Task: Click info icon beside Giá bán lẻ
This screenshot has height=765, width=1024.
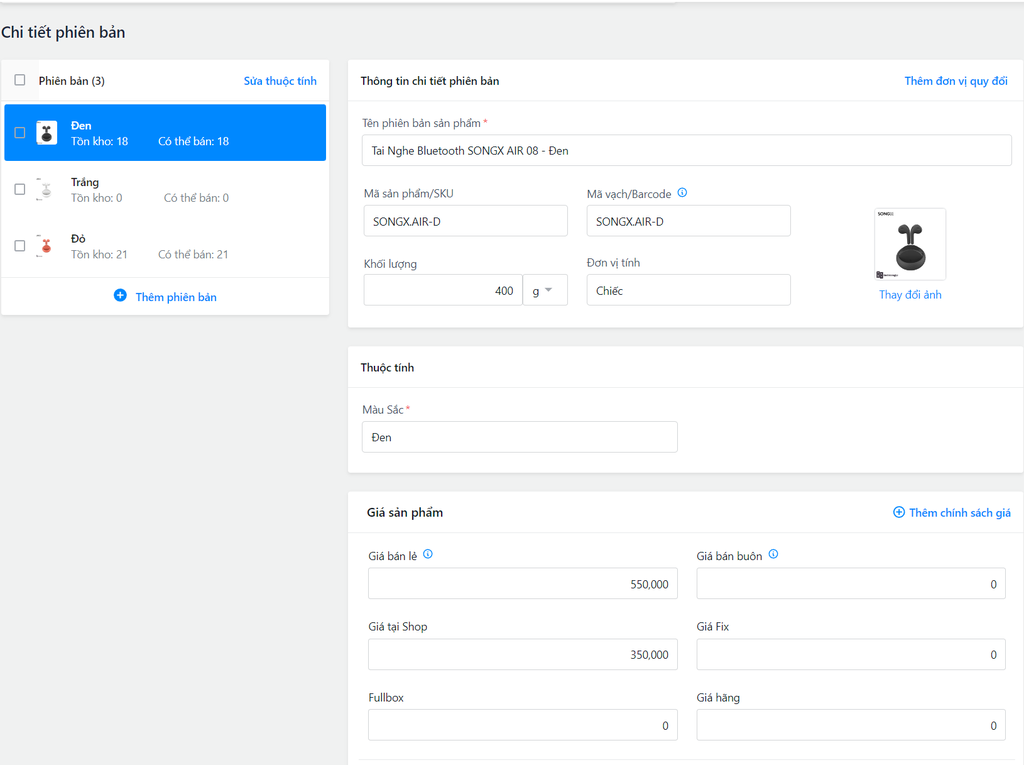Action: click(428, 554)
